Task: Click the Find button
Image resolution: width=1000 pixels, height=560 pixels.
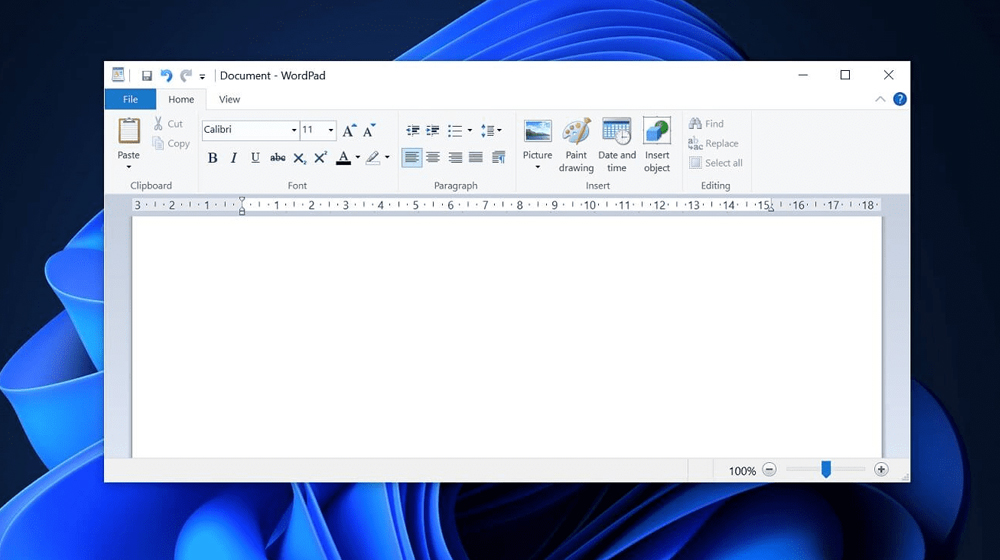Action: (706, 124)
